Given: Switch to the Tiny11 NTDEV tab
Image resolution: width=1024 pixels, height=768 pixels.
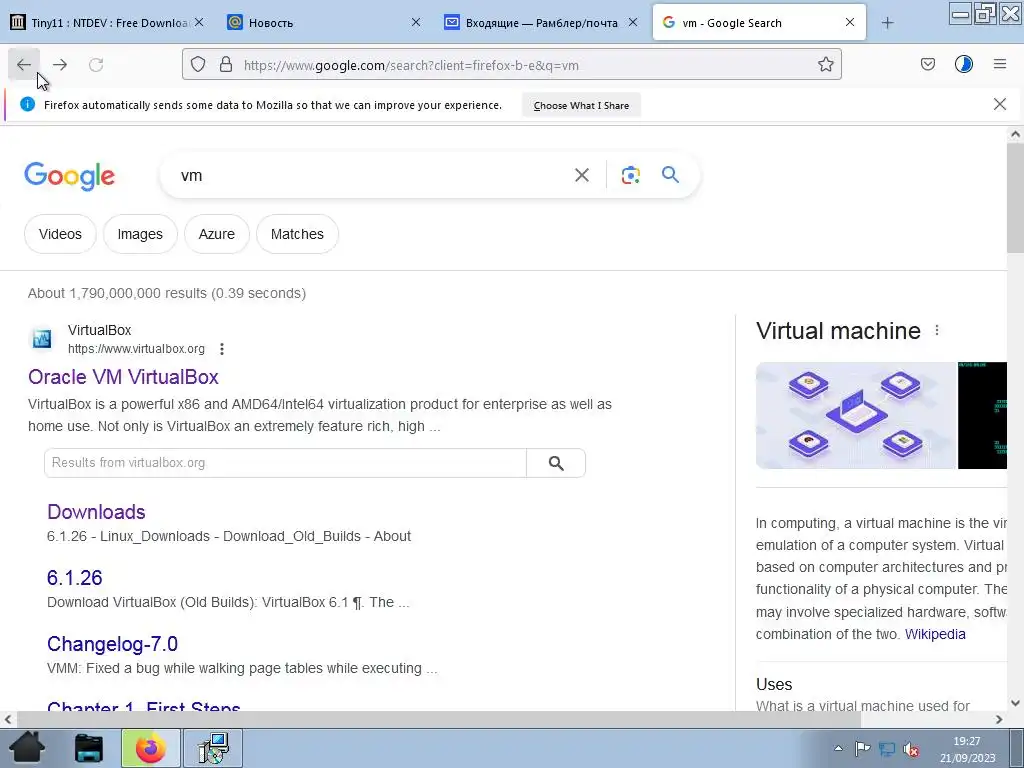Looking at the screenshot, I should 99,23.
